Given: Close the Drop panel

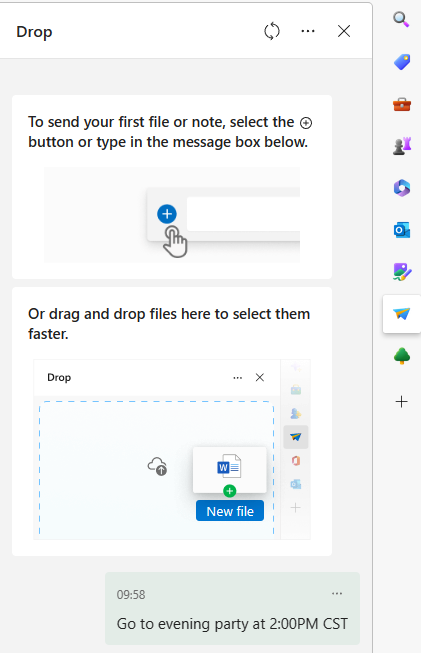Looking at the screenshot, I should click(344, 31).
